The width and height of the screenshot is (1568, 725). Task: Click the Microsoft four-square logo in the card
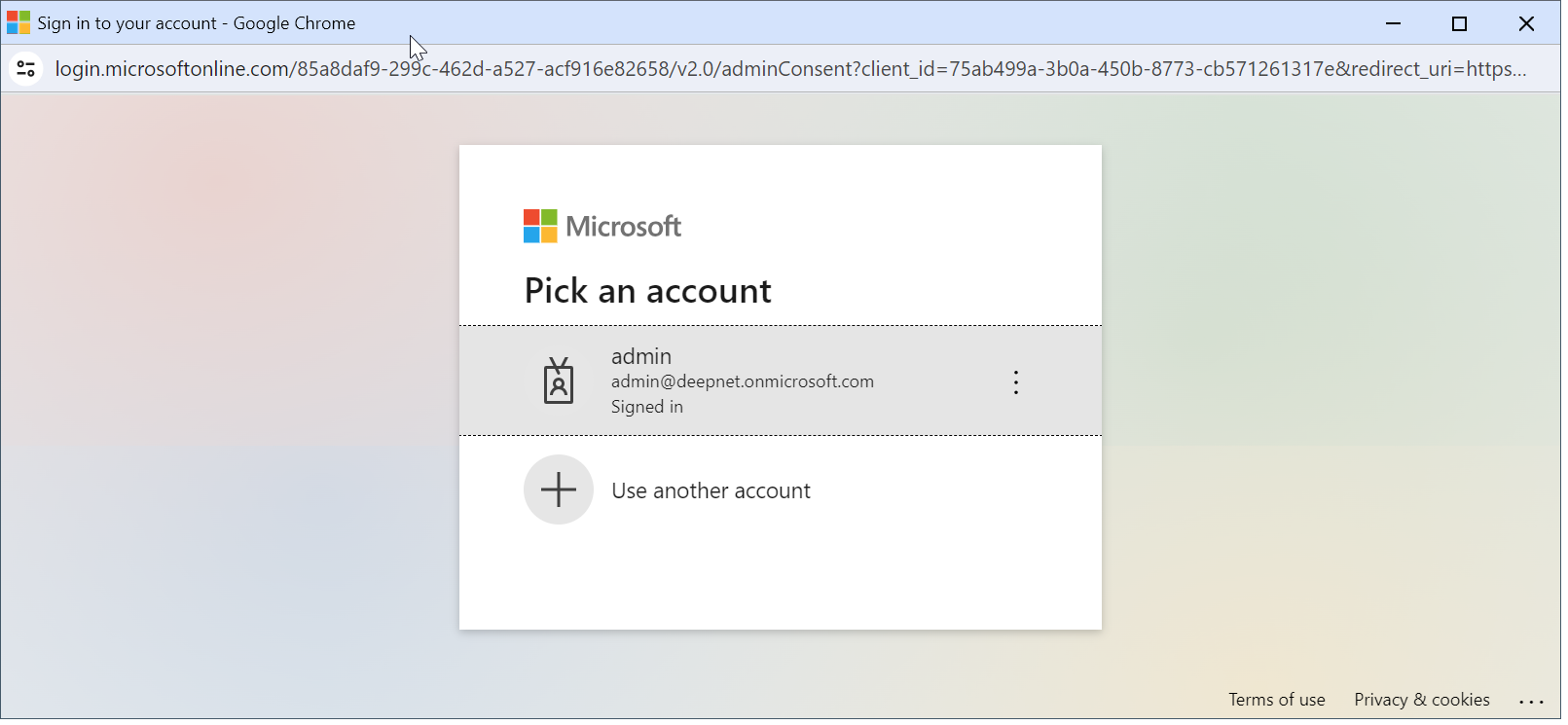click(540, 227)
